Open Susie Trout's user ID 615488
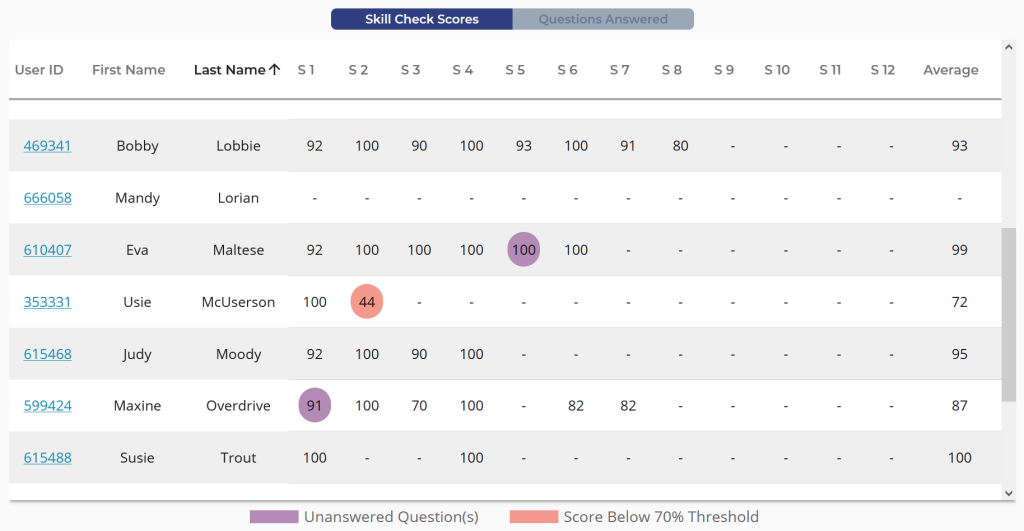The image size is (1024, 531). tap(47, 458)
